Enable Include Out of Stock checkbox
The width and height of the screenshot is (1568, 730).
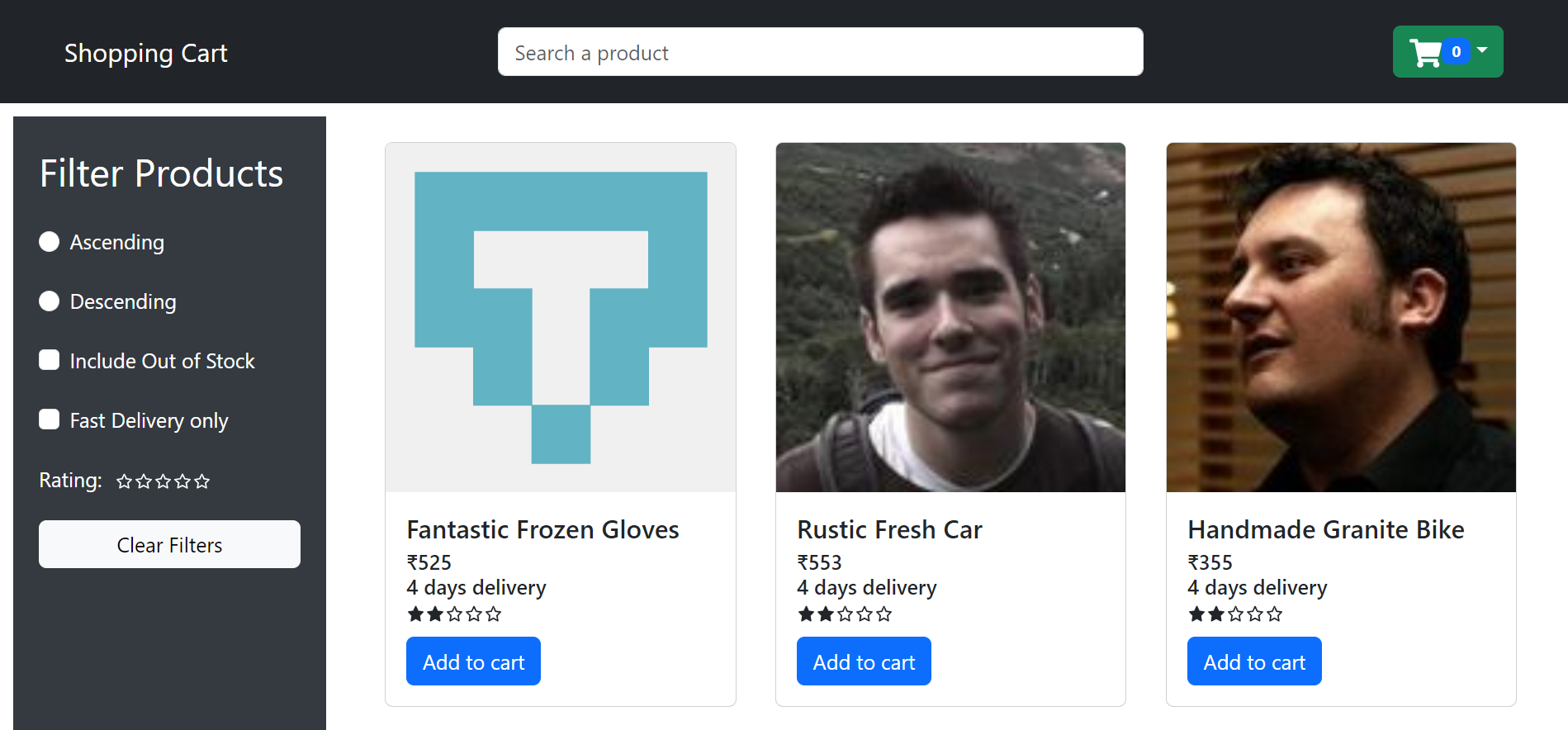point(50,360)
